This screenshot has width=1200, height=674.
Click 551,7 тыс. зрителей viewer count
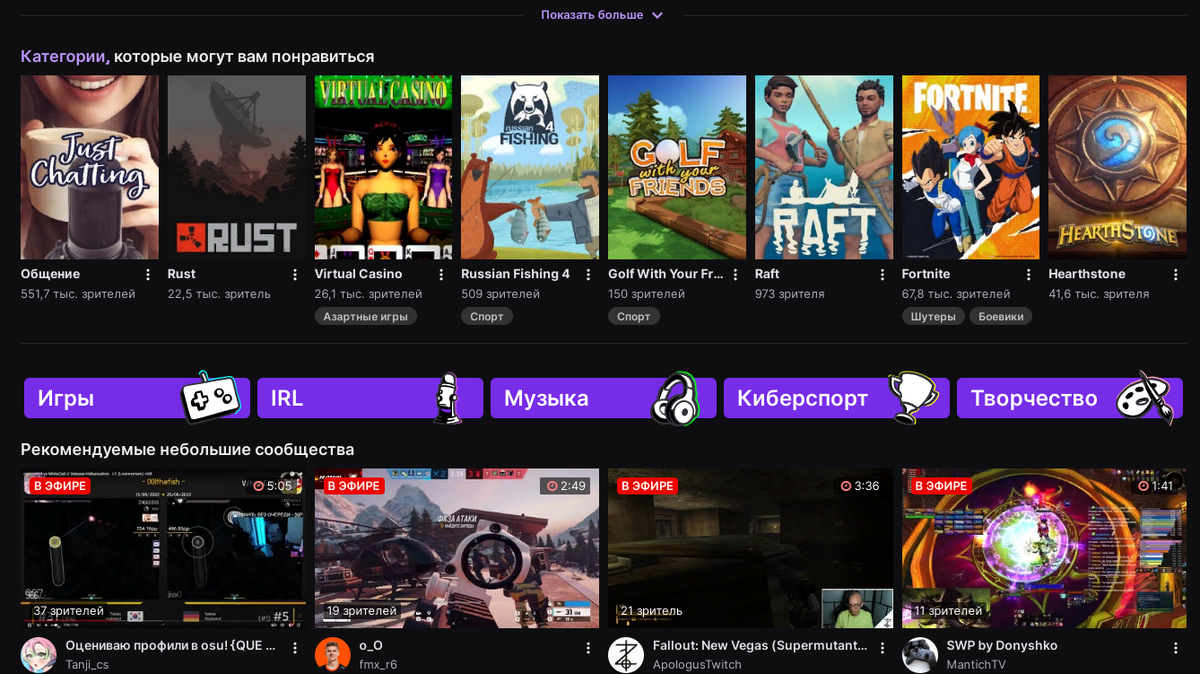point(78,294)
